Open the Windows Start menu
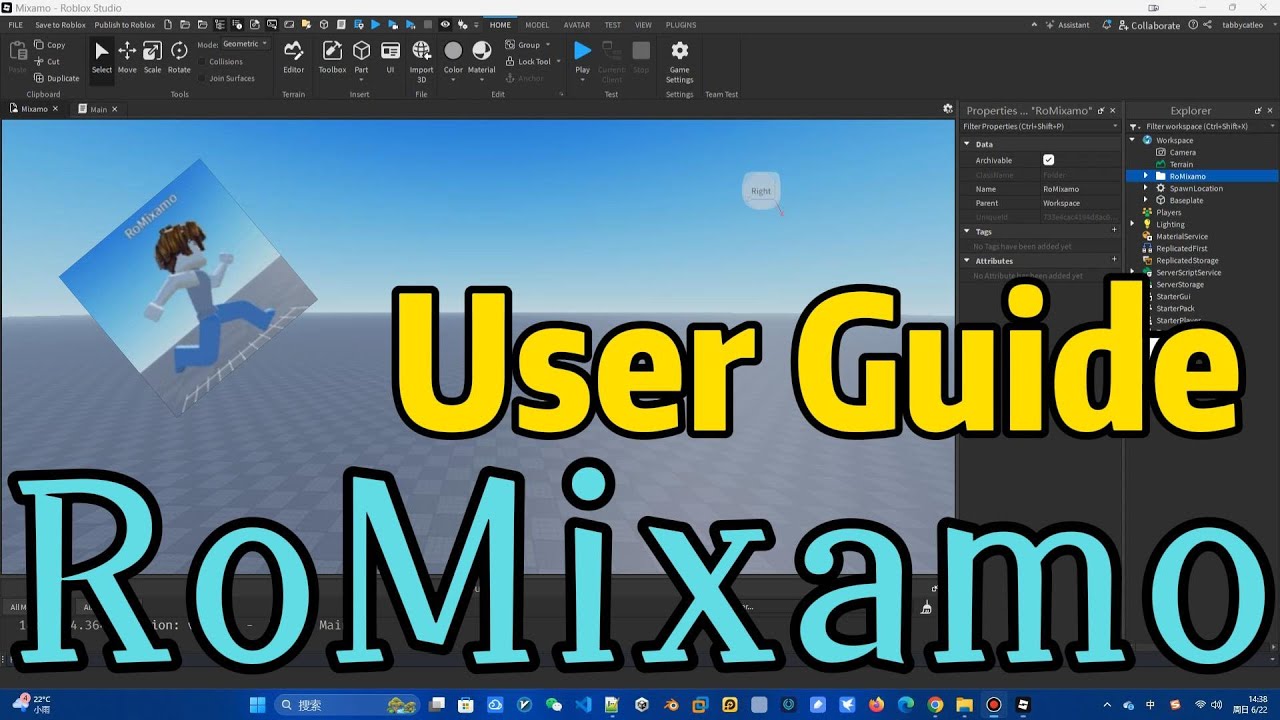 pos(257,705)
